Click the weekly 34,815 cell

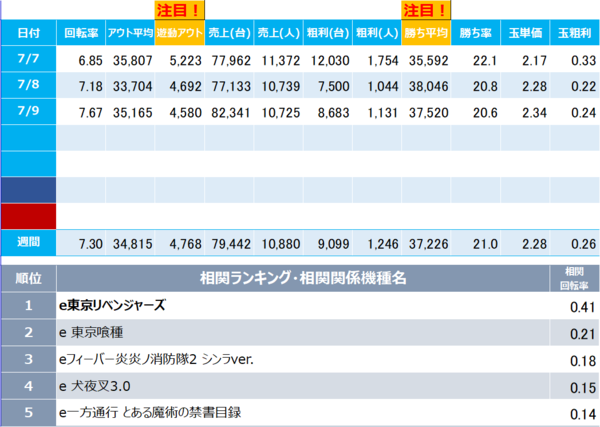[130, 243]
